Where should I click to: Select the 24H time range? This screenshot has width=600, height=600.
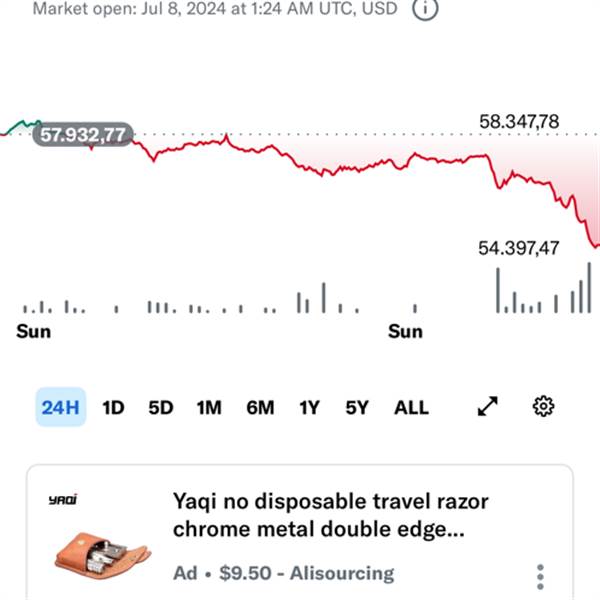click(61, 407)
